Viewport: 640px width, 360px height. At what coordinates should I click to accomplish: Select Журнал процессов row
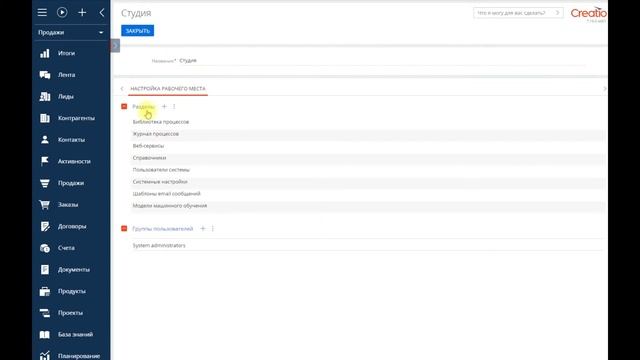pyautogui.click(x=367, y=134)
